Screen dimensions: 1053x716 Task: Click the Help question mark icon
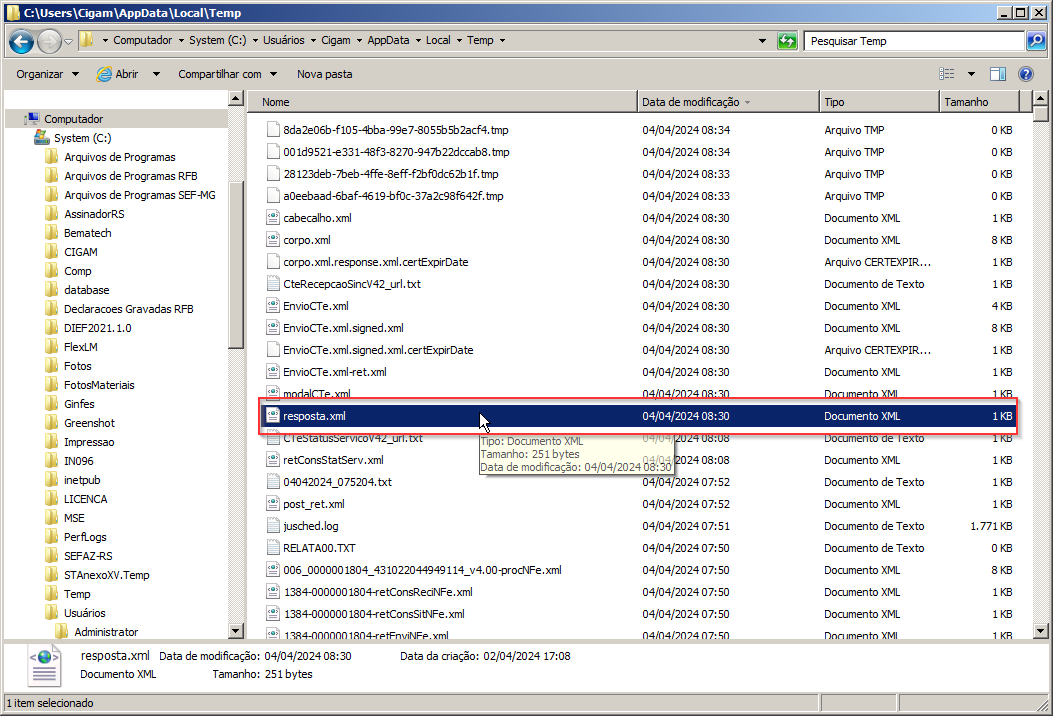pos(1026,74)
